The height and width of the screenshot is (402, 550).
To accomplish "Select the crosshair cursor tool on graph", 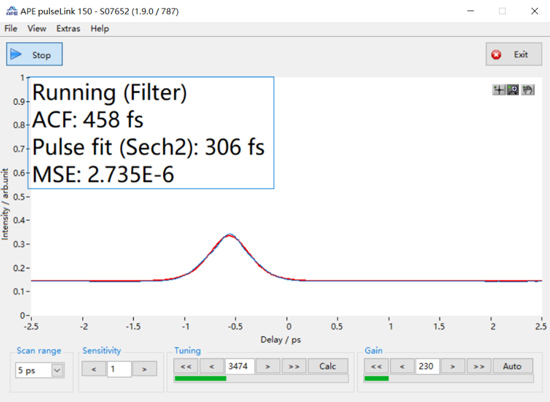I will tap(499, 90).
